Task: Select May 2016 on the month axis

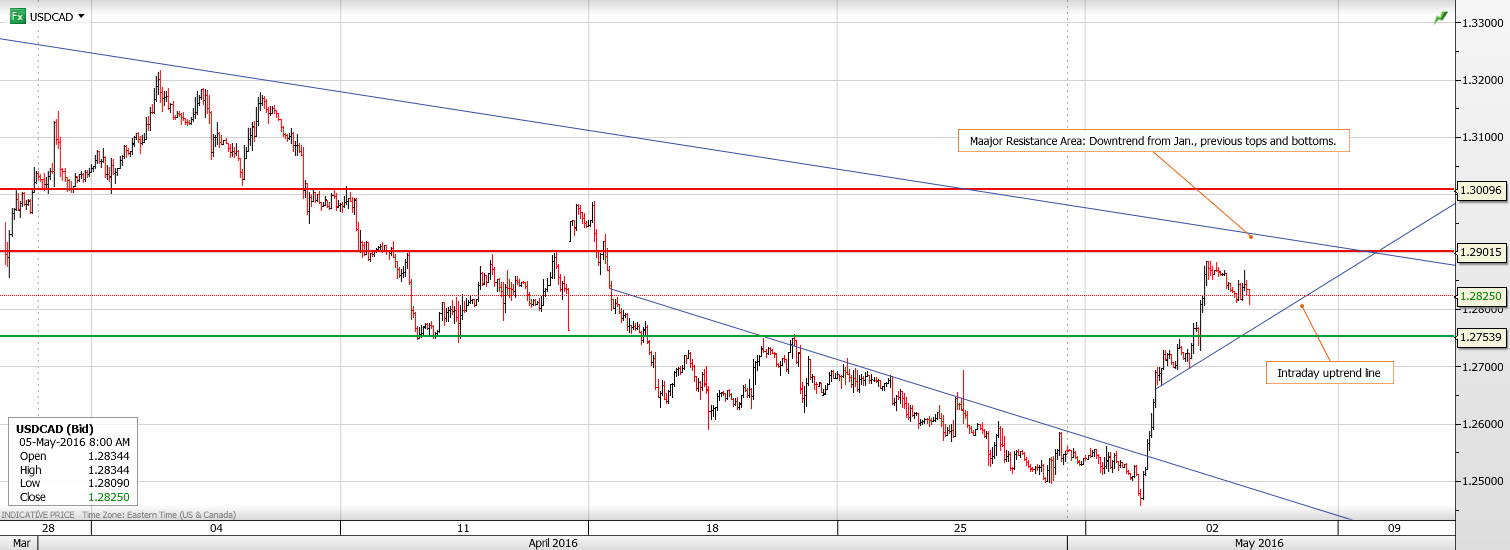Action: (x=1259, y=543)
